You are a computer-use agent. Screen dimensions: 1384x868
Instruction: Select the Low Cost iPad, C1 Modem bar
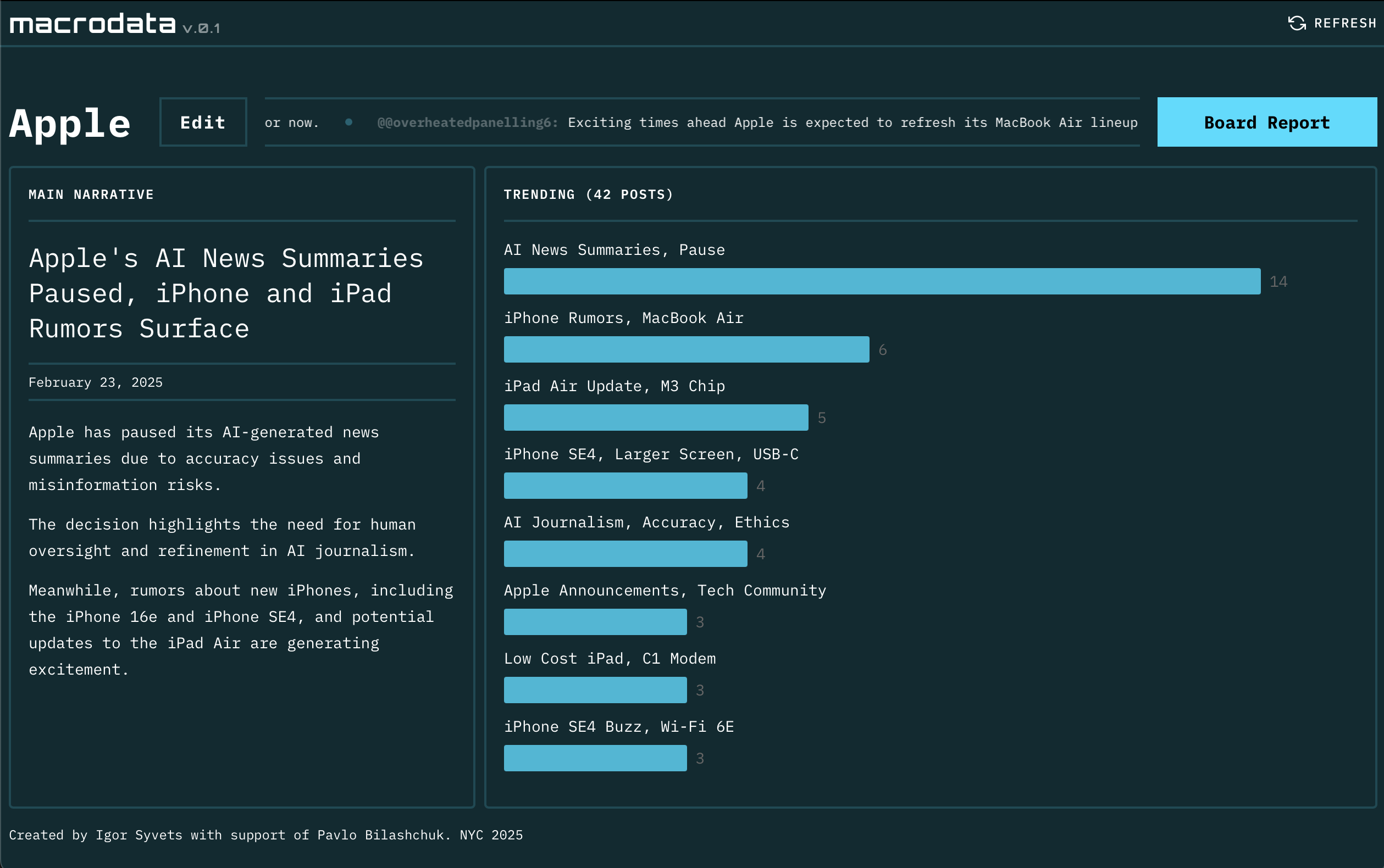point(595,690)
